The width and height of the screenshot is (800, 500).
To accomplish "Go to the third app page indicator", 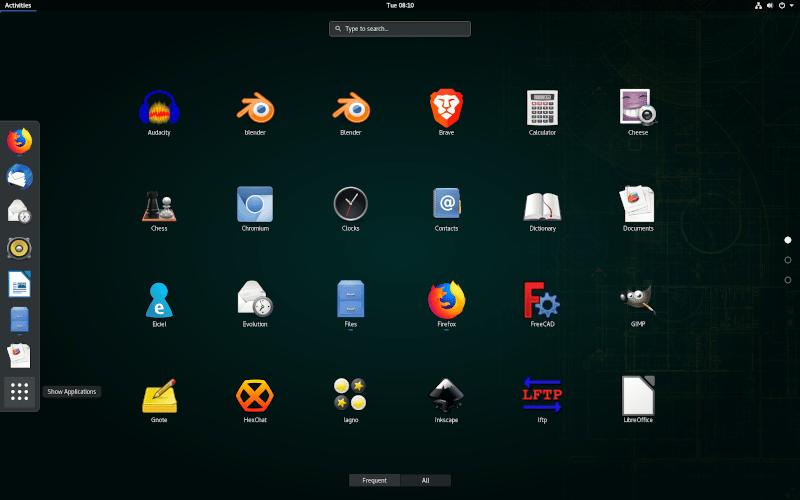I will point(788,280).
